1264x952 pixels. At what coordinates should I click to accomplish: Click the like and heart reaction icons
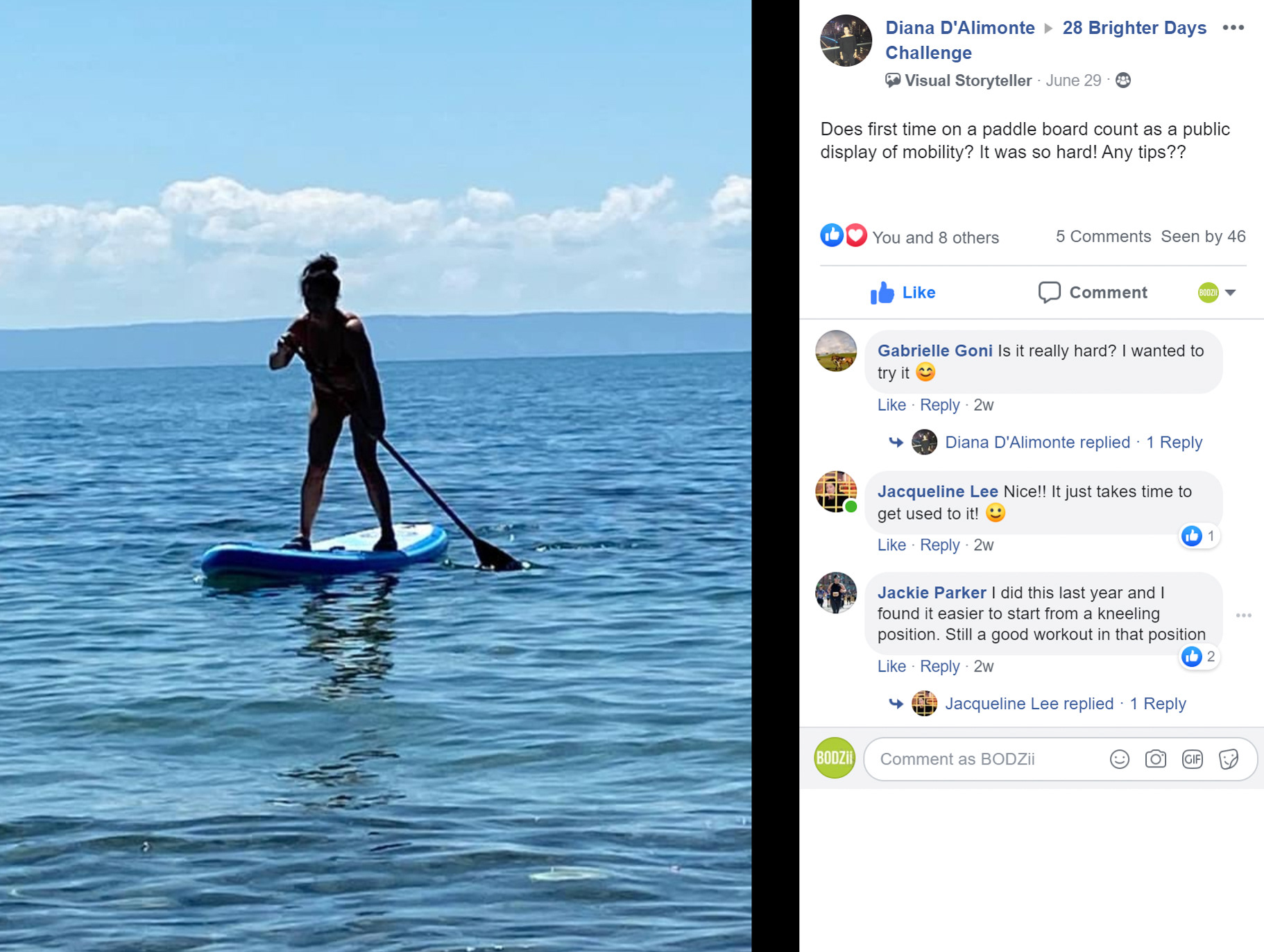(x=844, y=236)
